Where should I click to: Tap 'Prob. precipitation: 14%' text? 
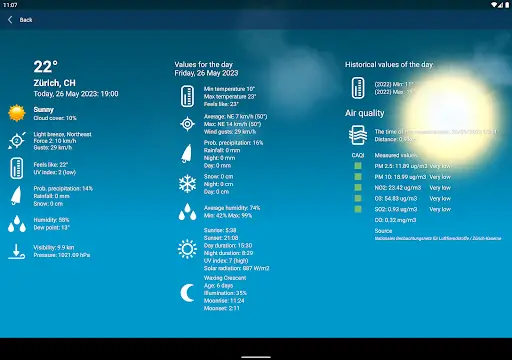(x=63, y=188)
